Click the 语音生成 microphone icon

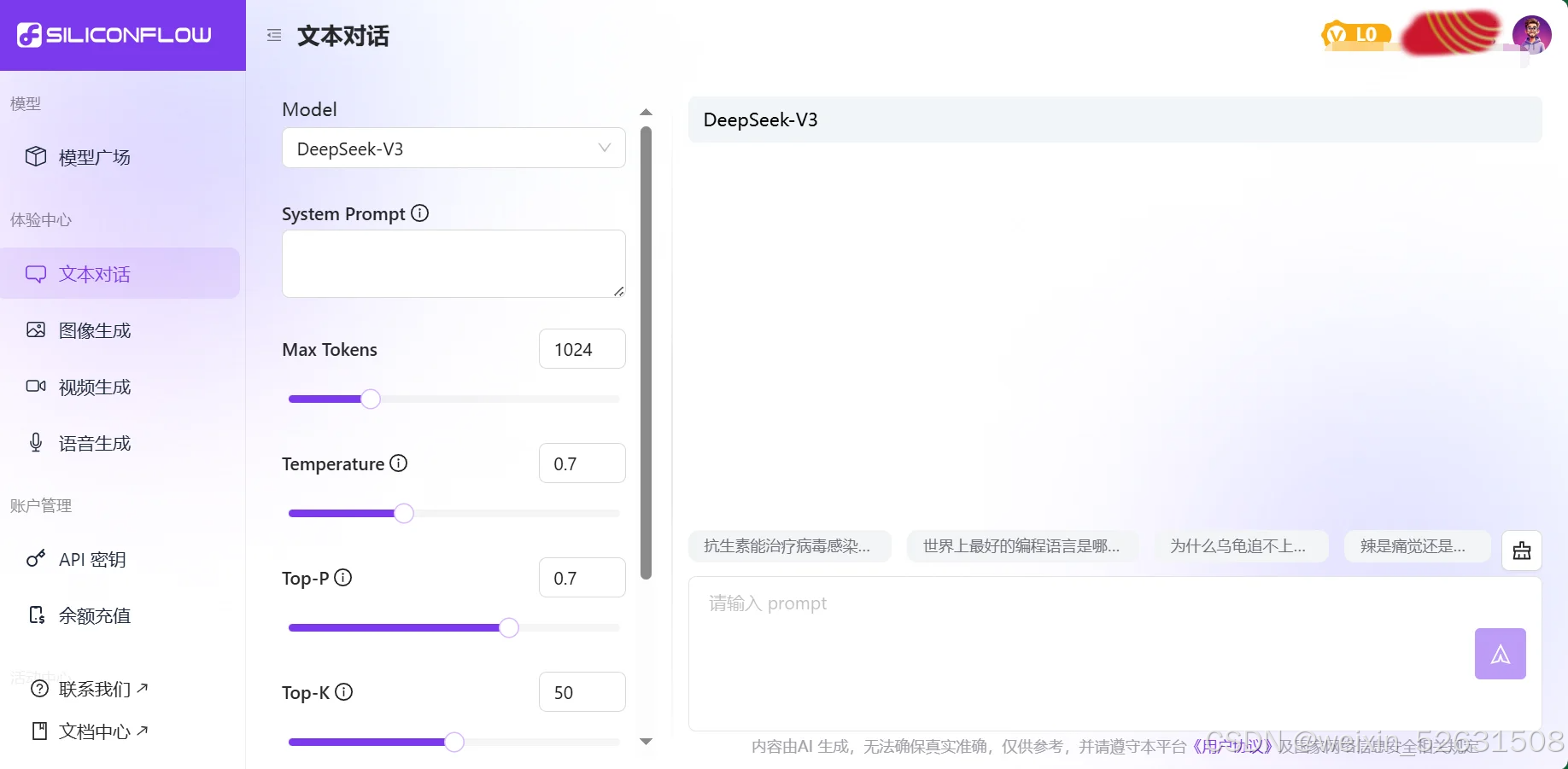[x=36, y=442]
